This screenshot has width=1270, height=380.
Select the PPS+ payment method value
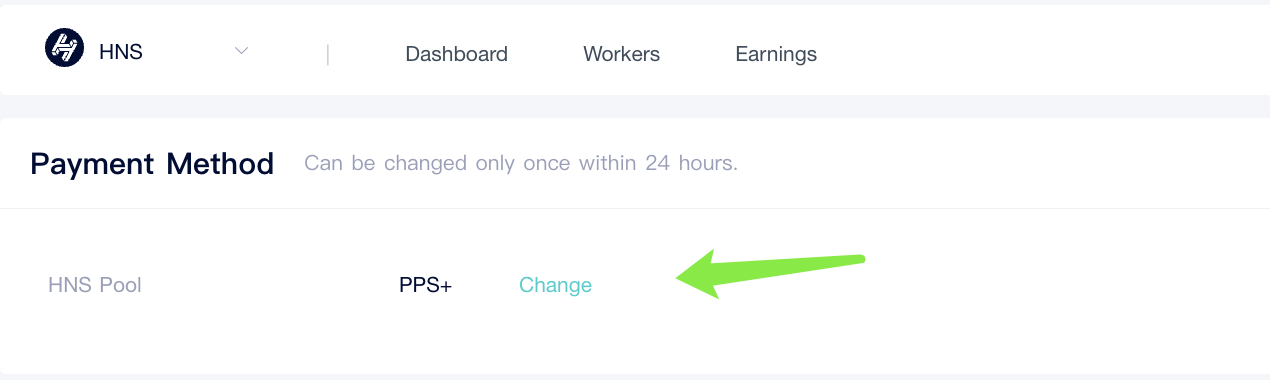coord(425,285)
